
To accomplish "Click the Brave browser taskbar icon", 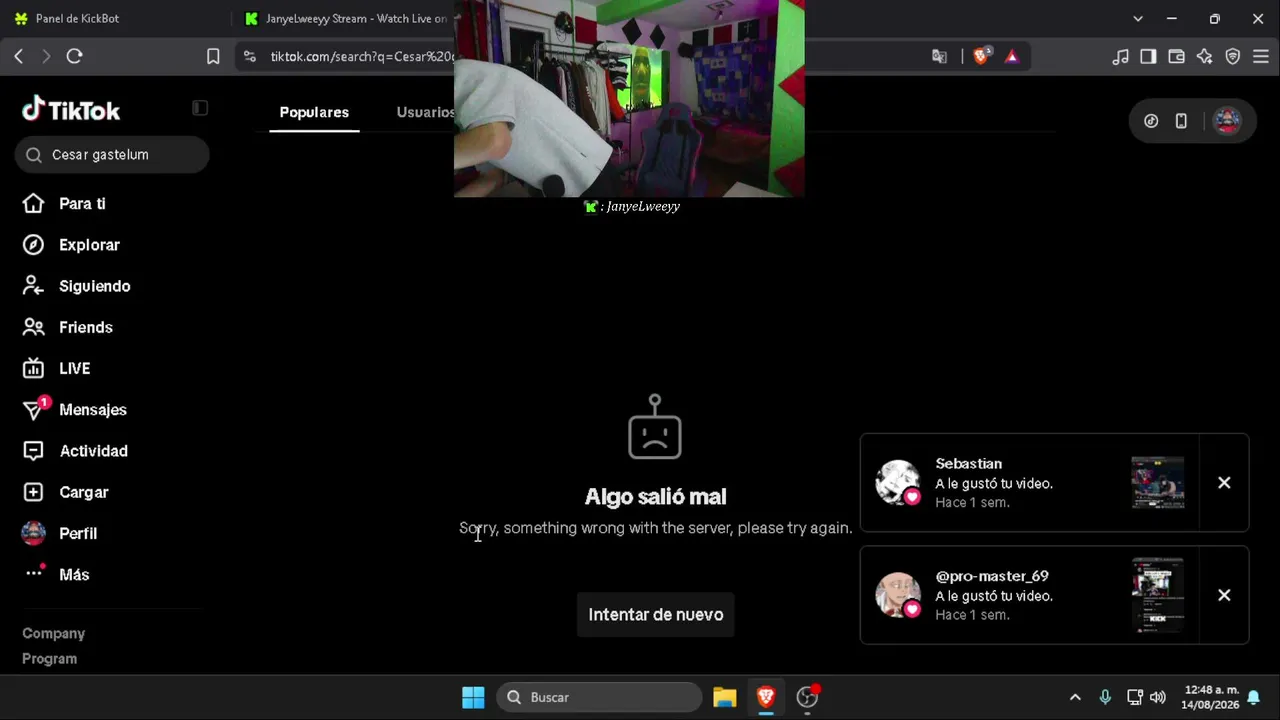I will 766,697.
